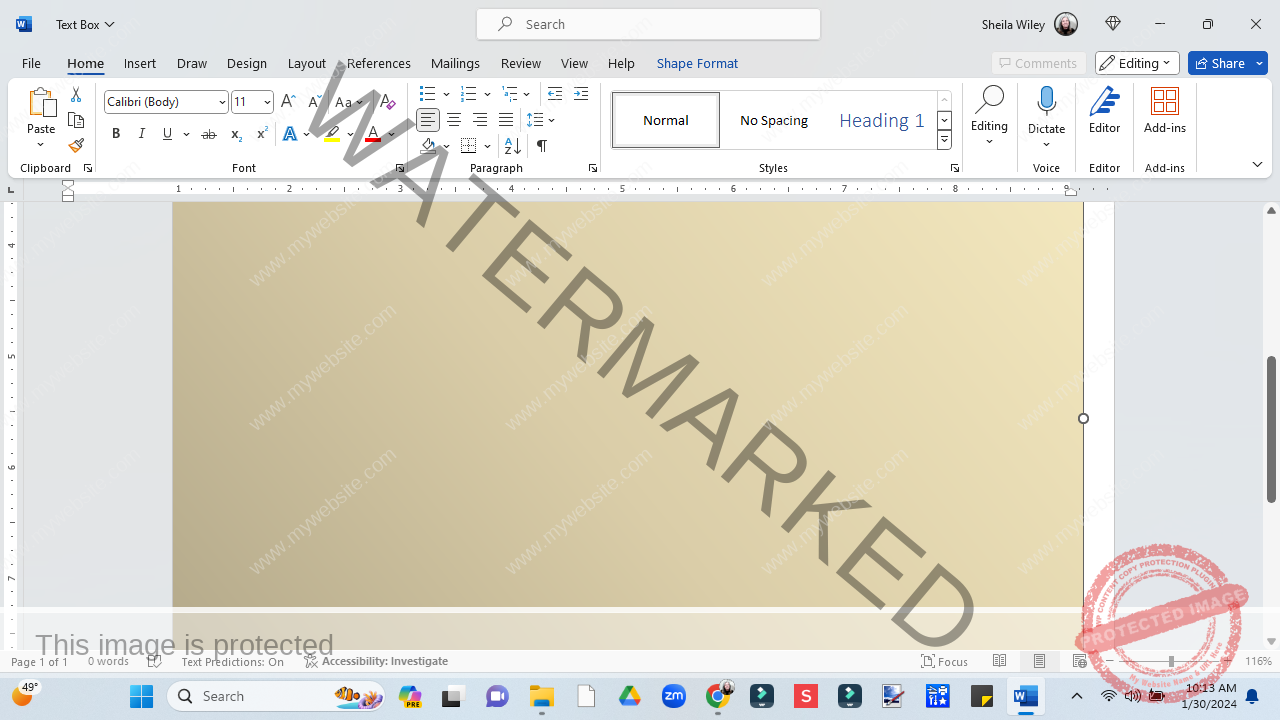Open the Change Case dropdown
The width and height of the screenshot is (1280, 720).
(x=349, y=102)
